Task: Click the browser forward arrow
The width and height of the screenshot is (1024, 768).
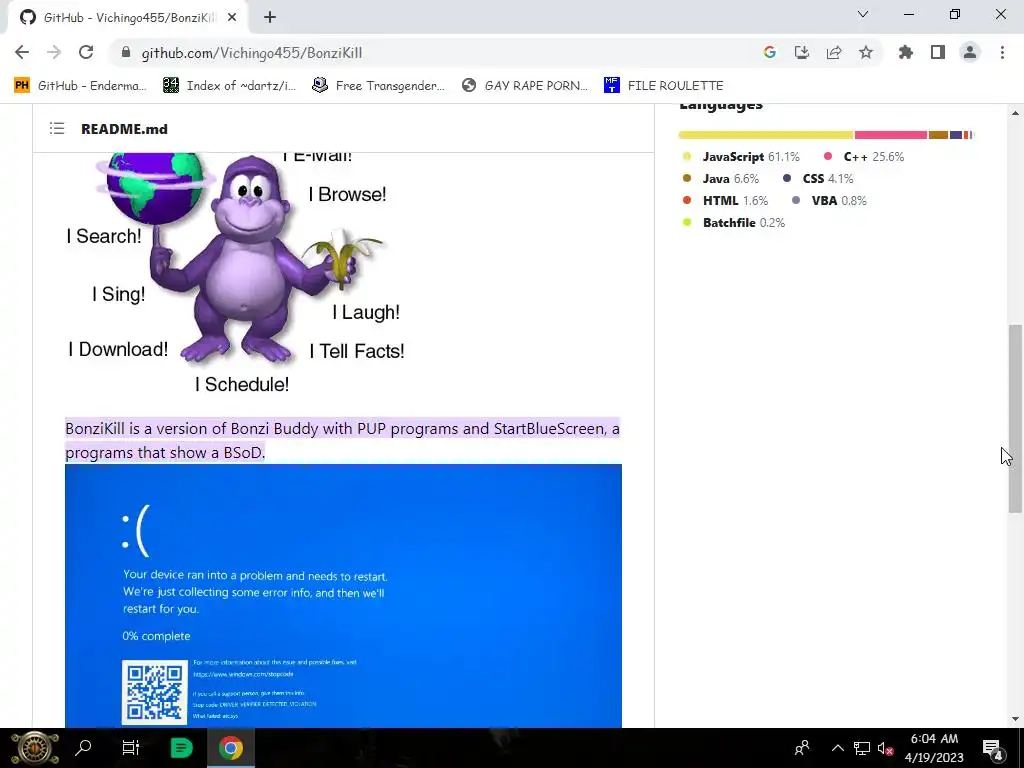Action: [x=54, y=52]
